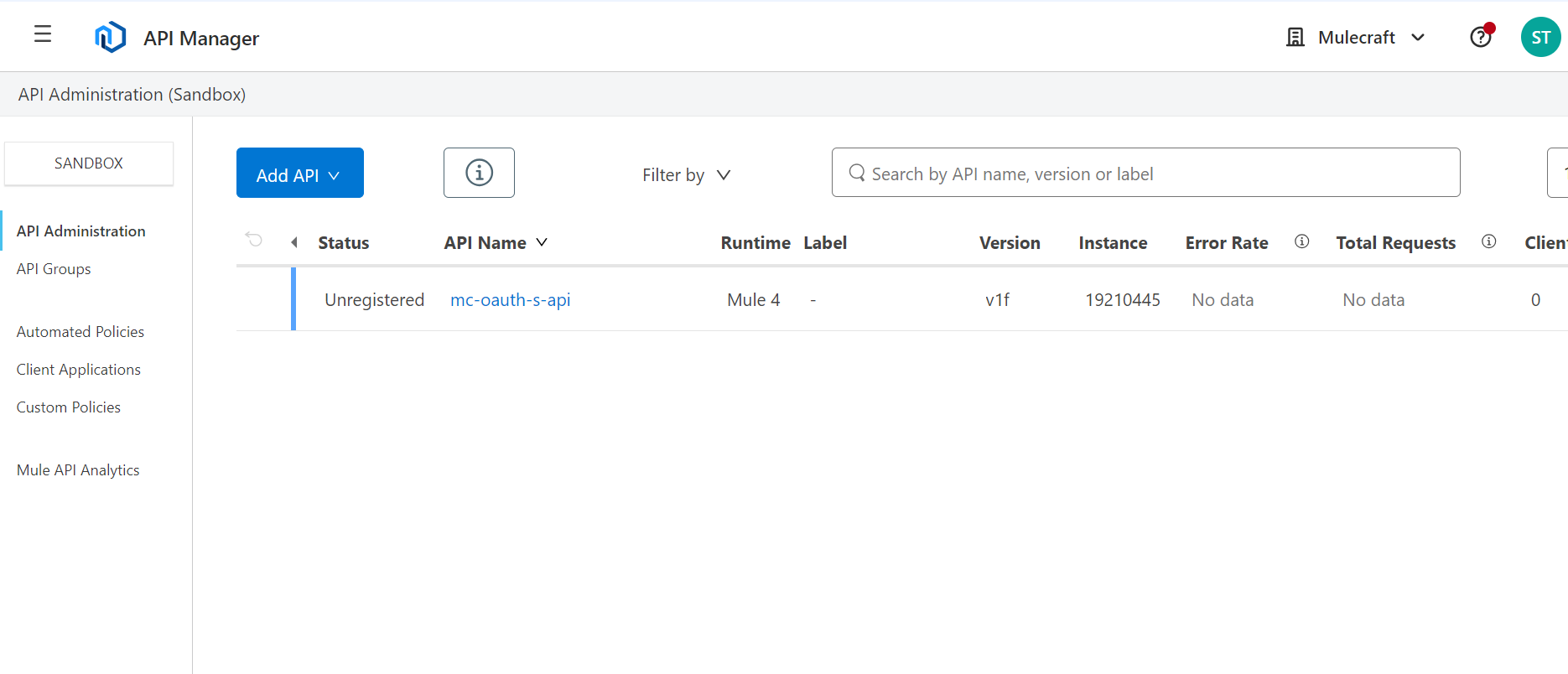
Task: Open Mule API Analytics page
Action: point(78,470)
